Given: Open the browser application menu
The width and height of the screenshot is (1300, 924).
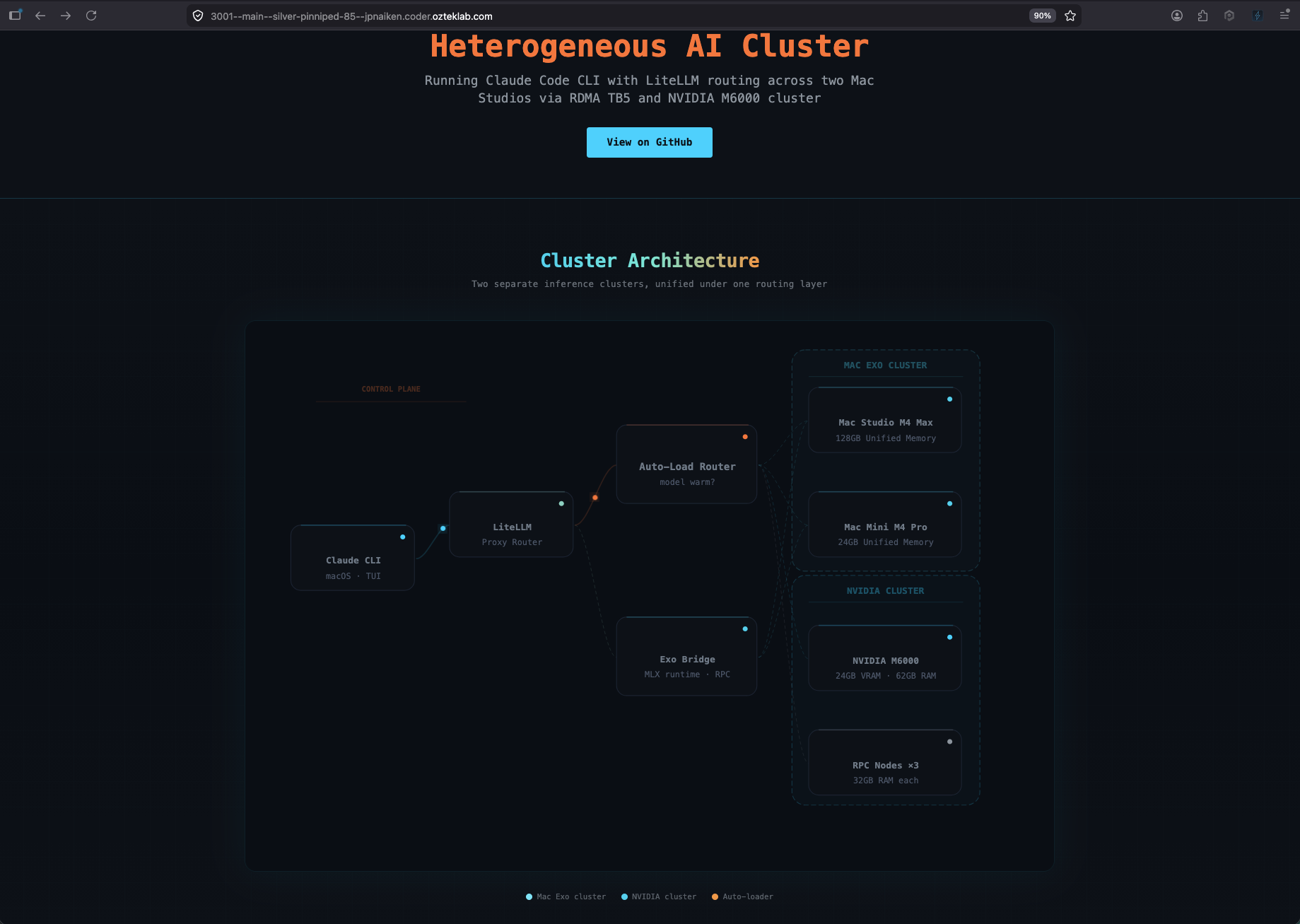Looking at the screenshot, I should (1284, 16).
